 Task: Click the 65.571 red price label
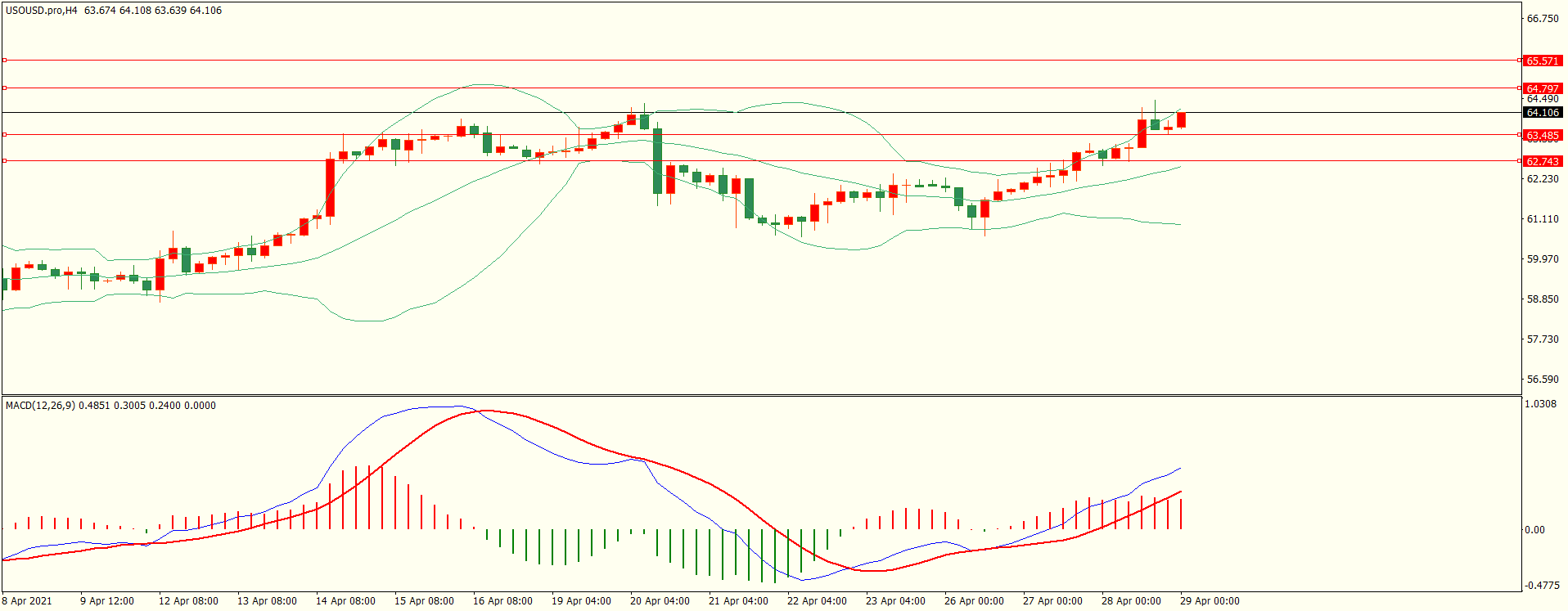pyautogui.click(x=1542, y=61)
